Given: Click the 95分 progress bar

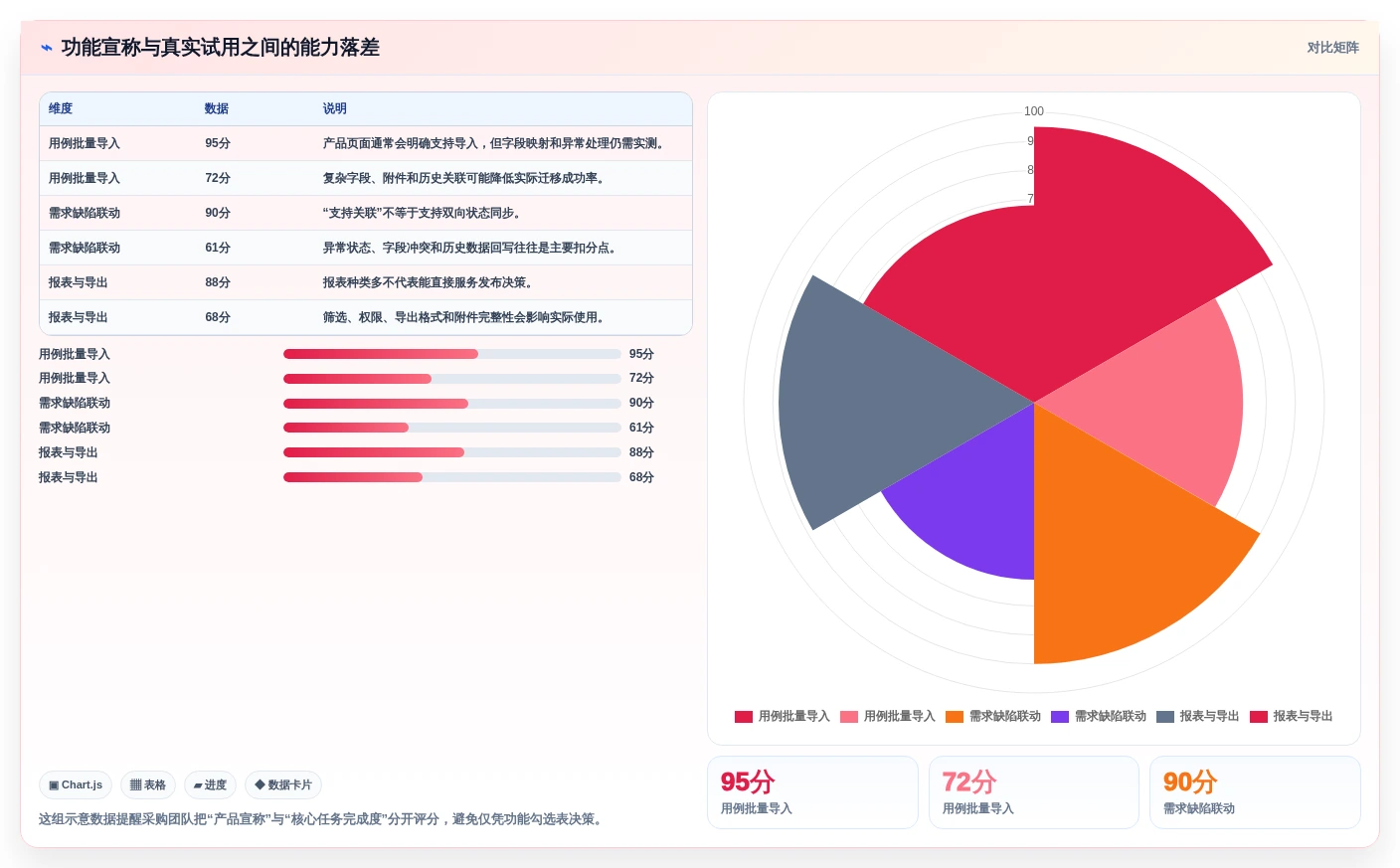Looking at the screenshot, I should [x=452, y=354].
